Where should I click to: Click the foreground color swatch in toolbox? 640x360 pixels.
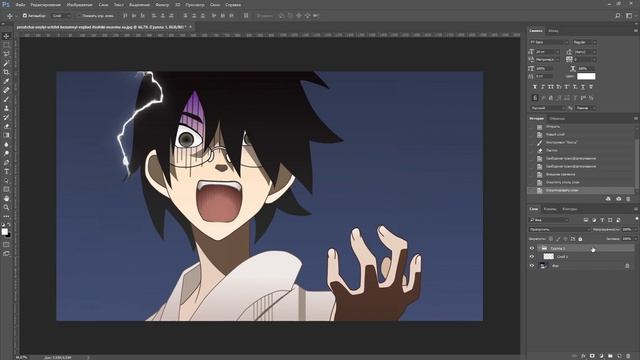pos(4,232)
